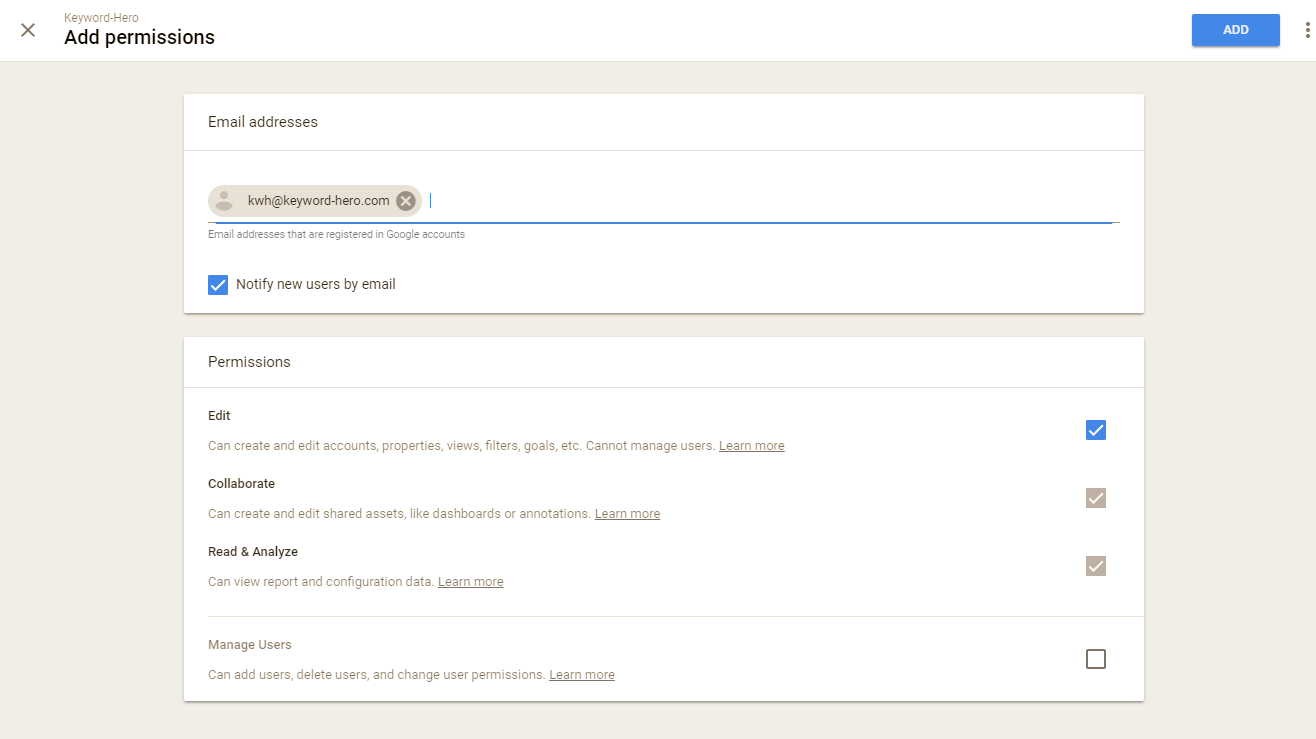Click the Read & Analyze permission label
The image size is (1316, 739).
253,552
